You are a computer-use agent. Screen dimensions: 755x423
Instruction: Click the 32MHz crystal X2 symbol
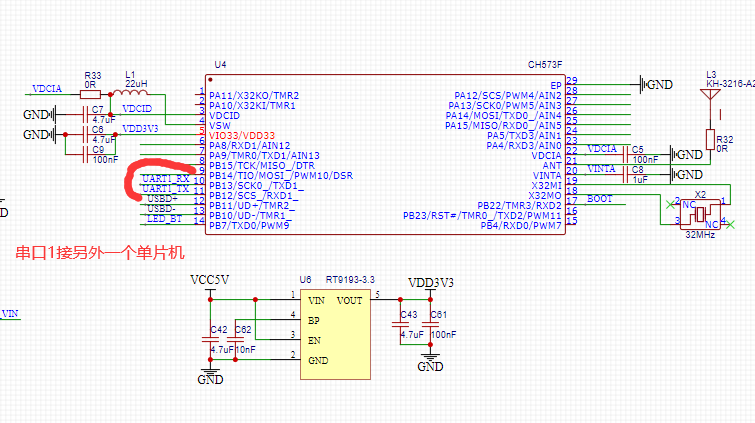[701, 213]
